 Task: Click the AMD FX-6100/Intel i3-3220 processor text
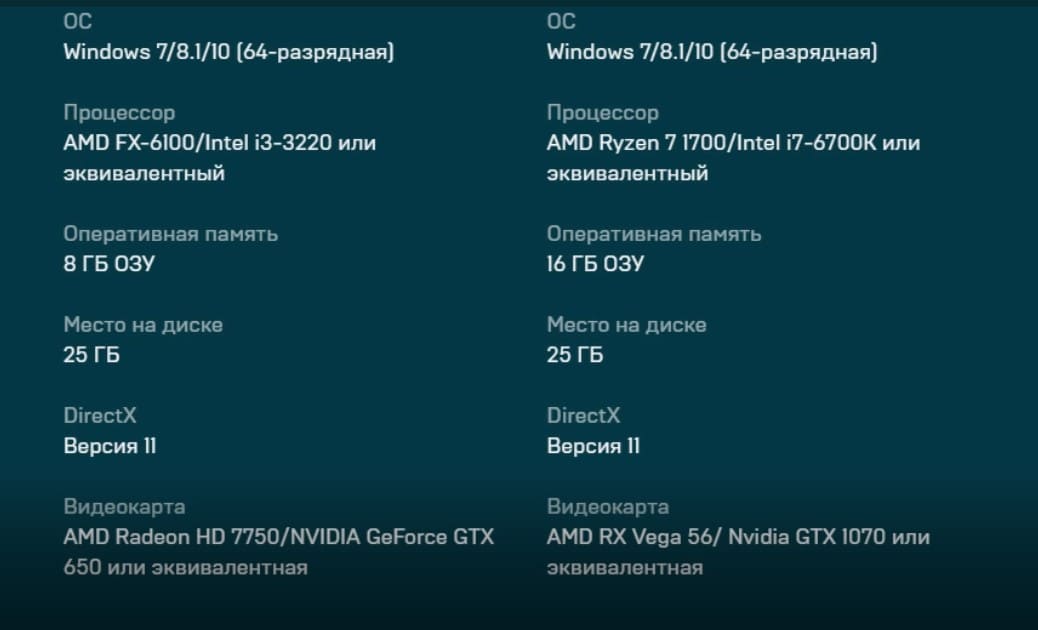[219, 143]
